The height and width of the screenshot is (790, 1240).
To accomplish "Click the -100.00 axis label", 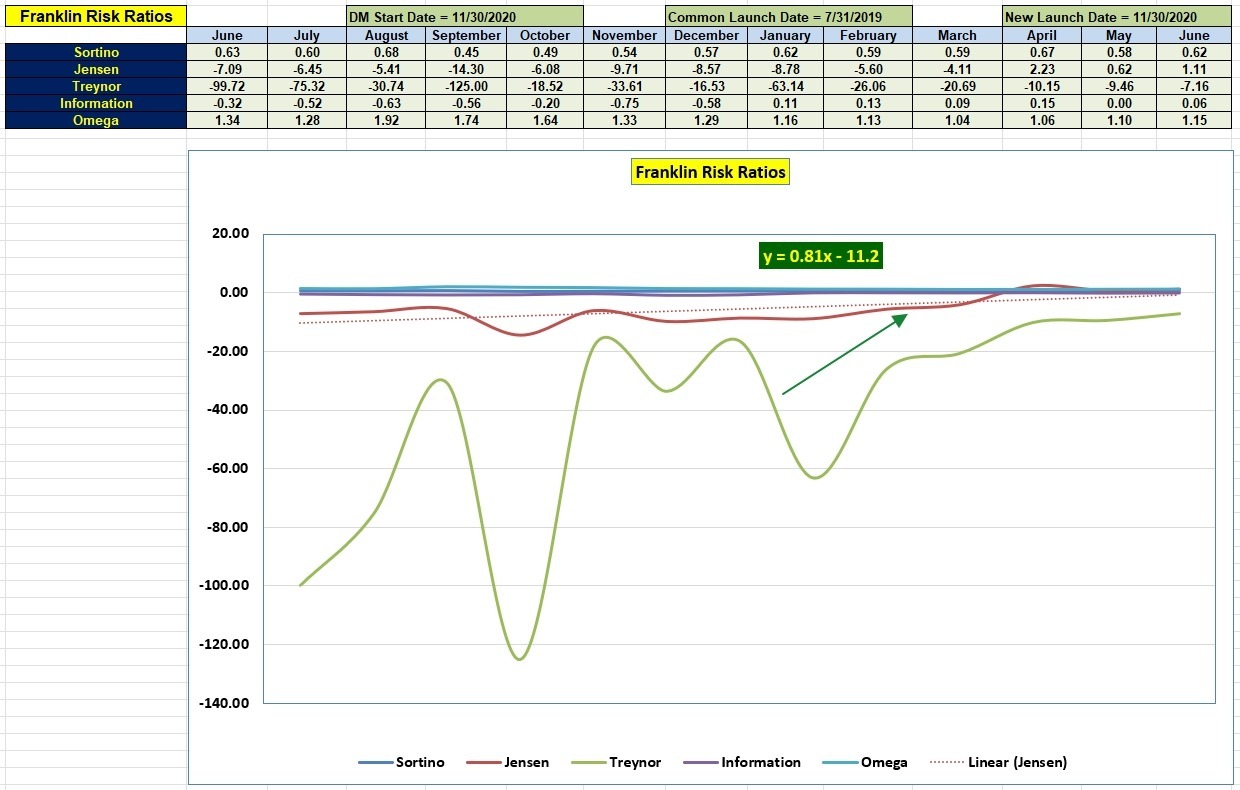I will coord(225,586).
